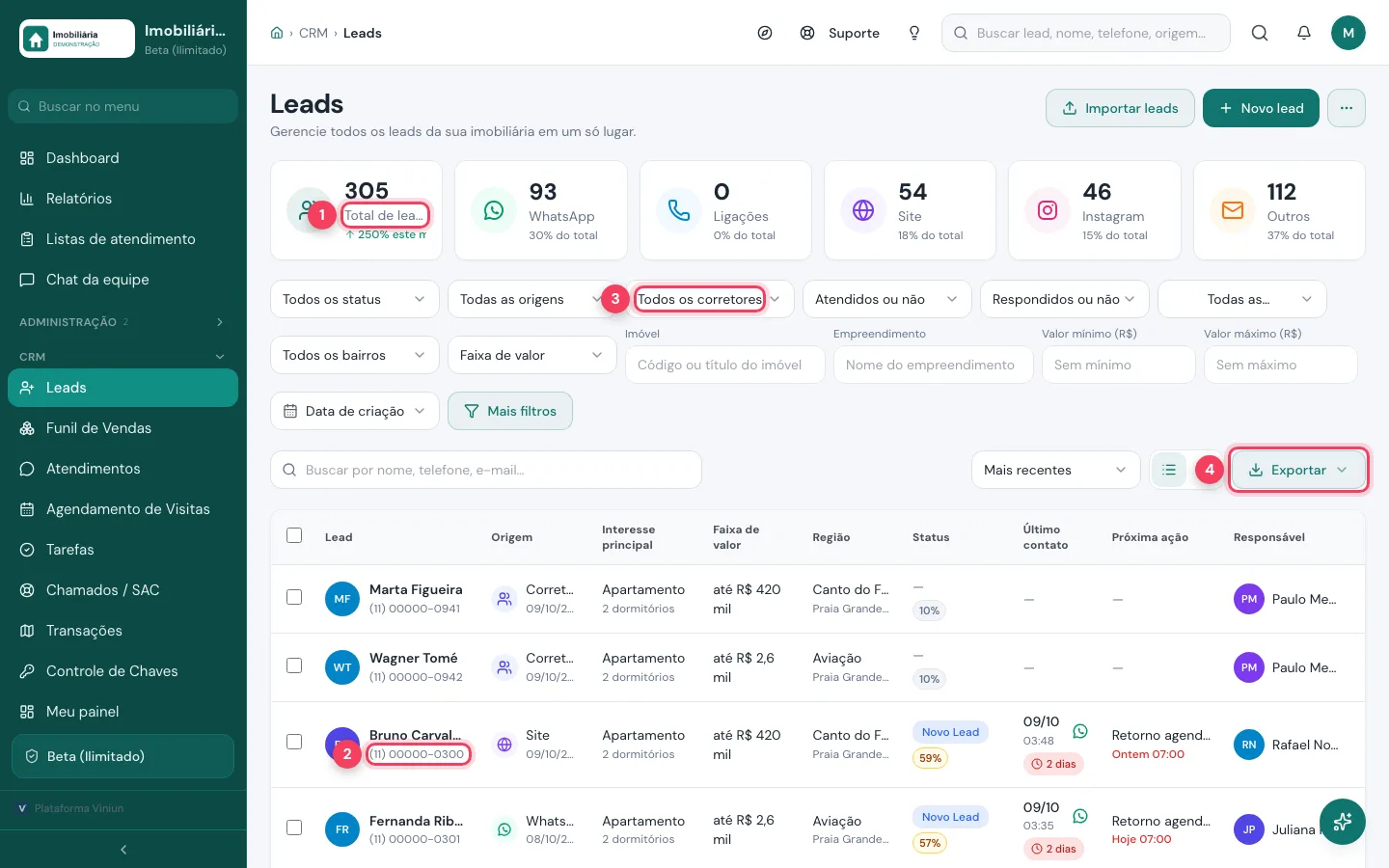Image resolution: width=1389 pixels, height=868 pixels.
Task: Check the Bruno Carvalho lead checkbox
Action: click(294, 742)
